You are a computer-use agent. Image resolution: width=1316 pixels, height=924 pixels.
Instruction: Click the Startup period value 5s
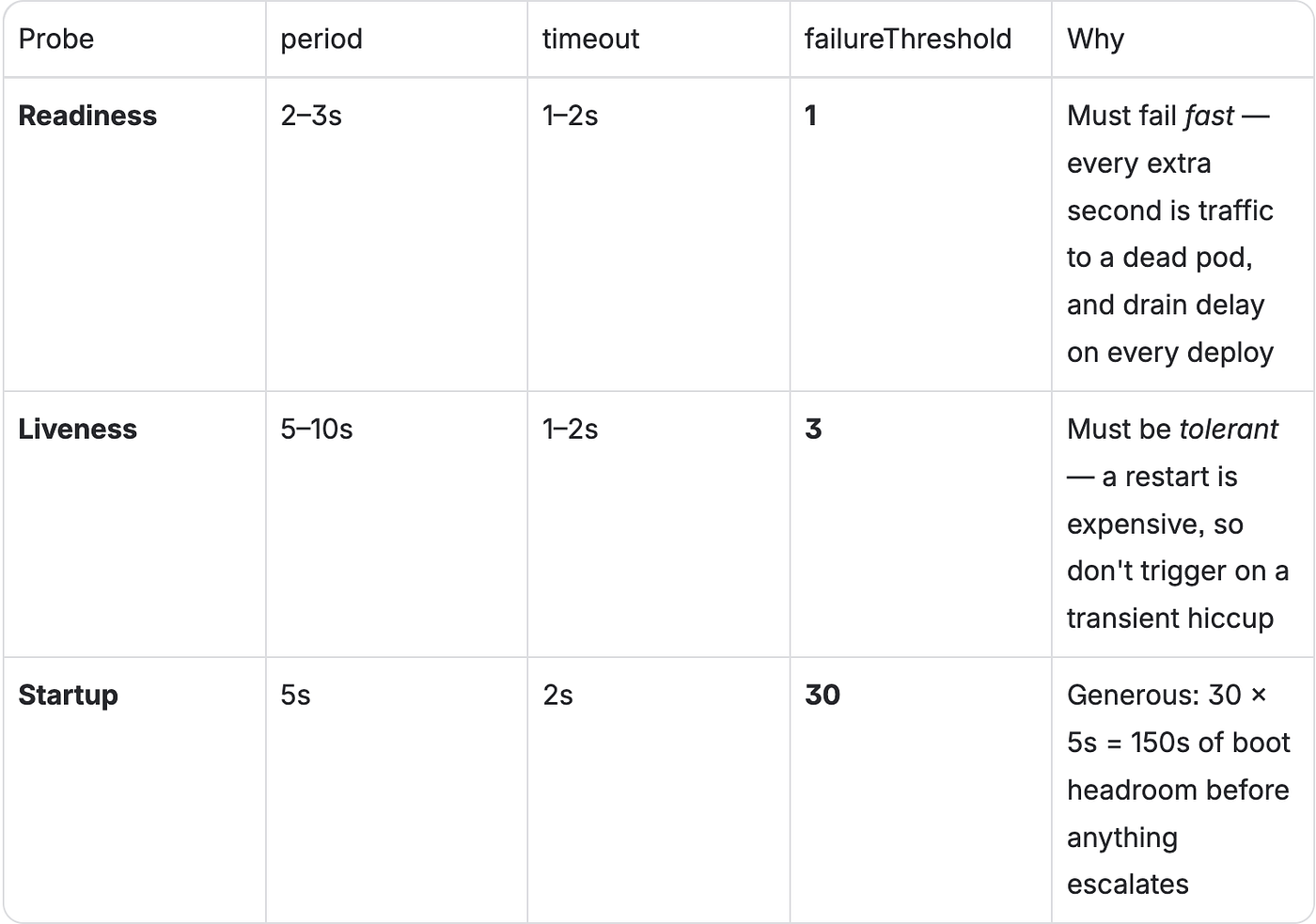coord(295,696)
